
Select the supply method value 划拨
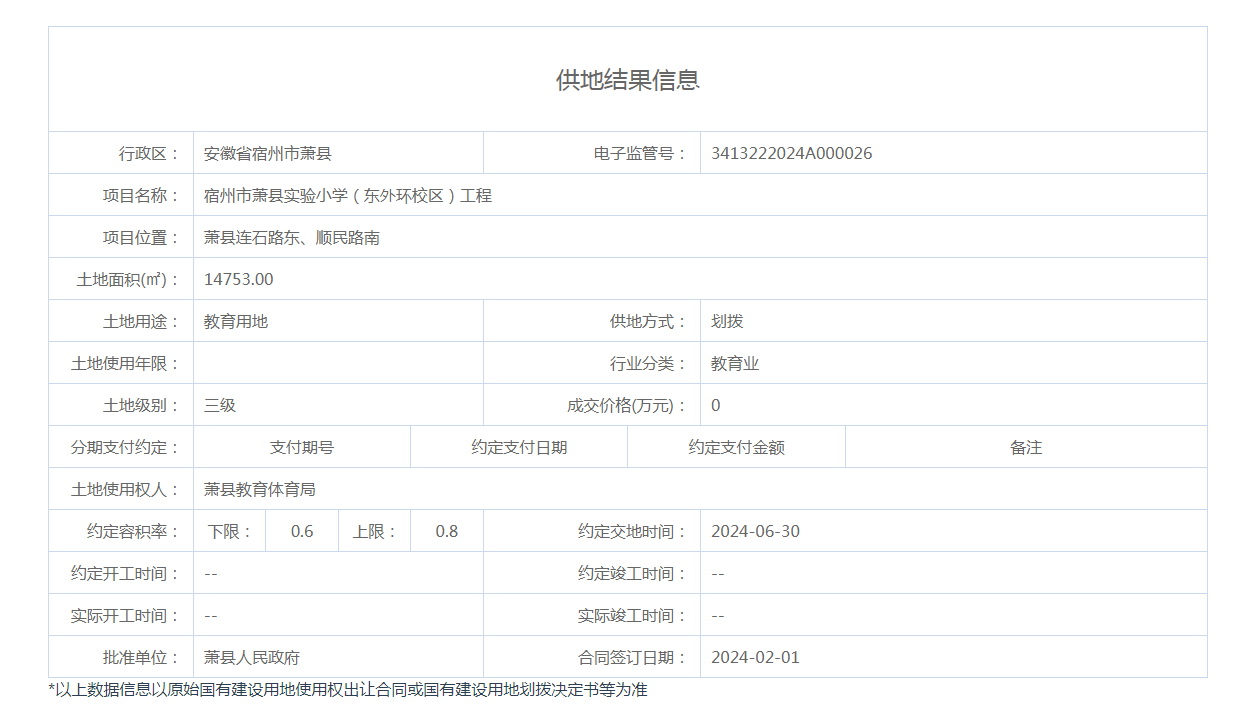(727, 321)
